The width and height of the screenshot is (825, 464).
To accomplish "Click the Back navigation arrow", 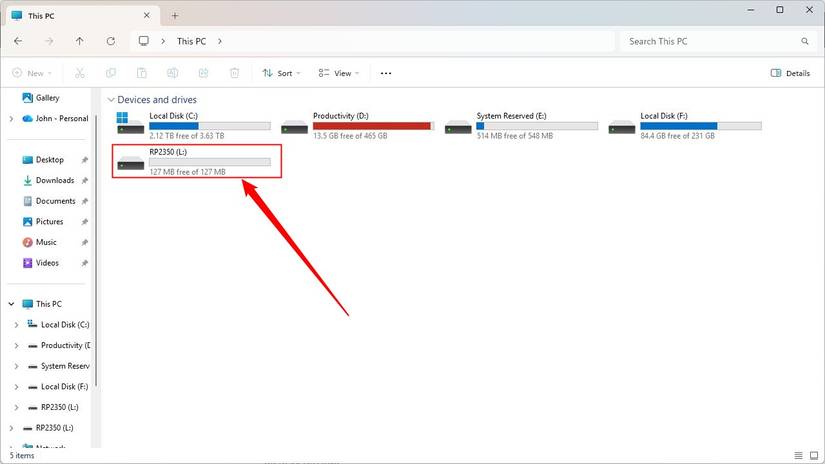I will click(18, 41).
